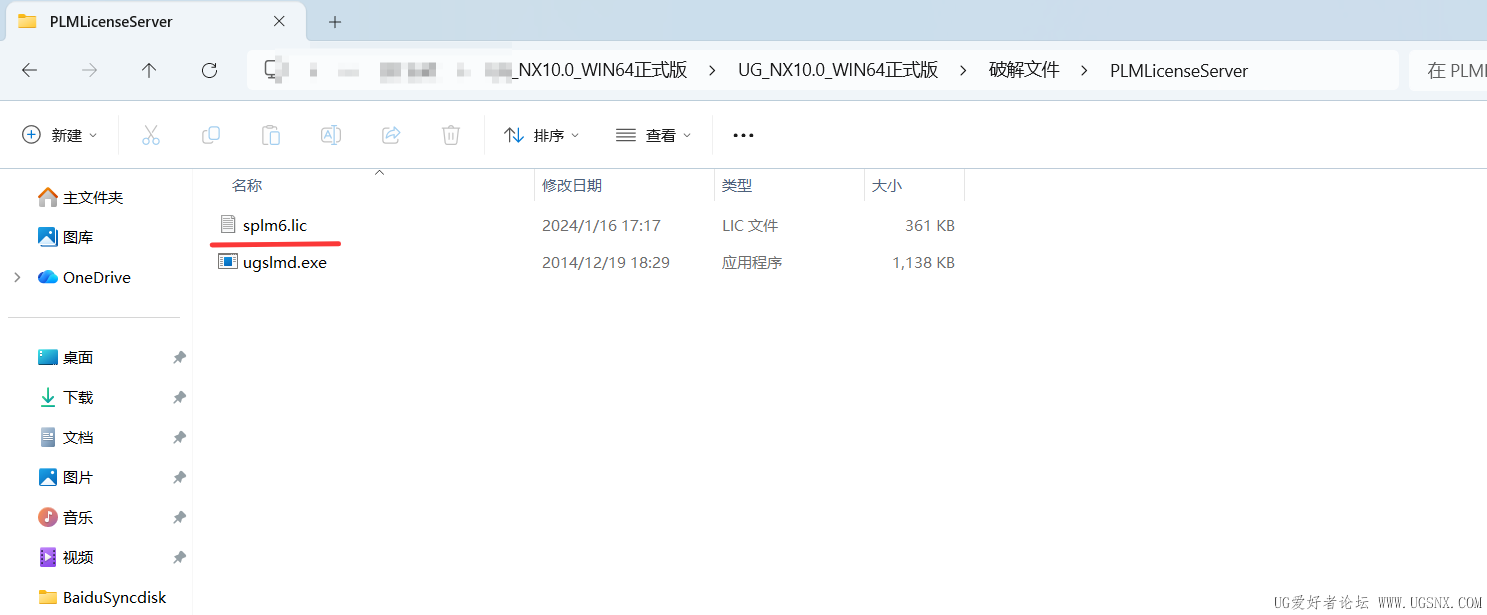Open 图库 (Gallery) in sidebar
Screen dimensions: 1487x615
pyautogui.click(x=65, y=237)
